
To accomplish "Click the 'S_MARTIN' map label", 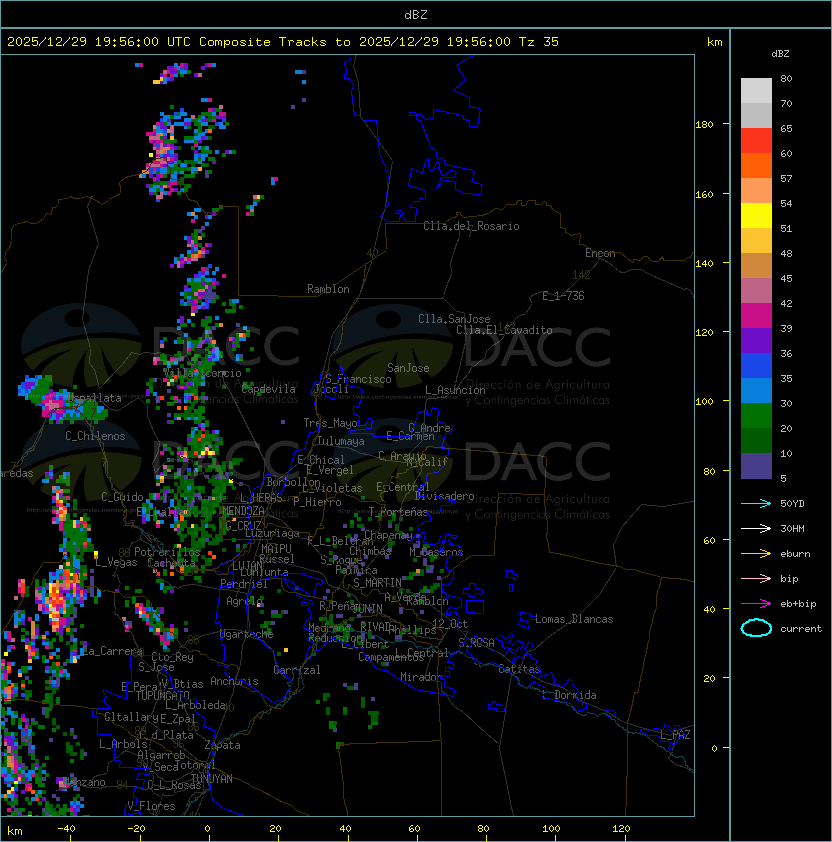I will point(378,583).
